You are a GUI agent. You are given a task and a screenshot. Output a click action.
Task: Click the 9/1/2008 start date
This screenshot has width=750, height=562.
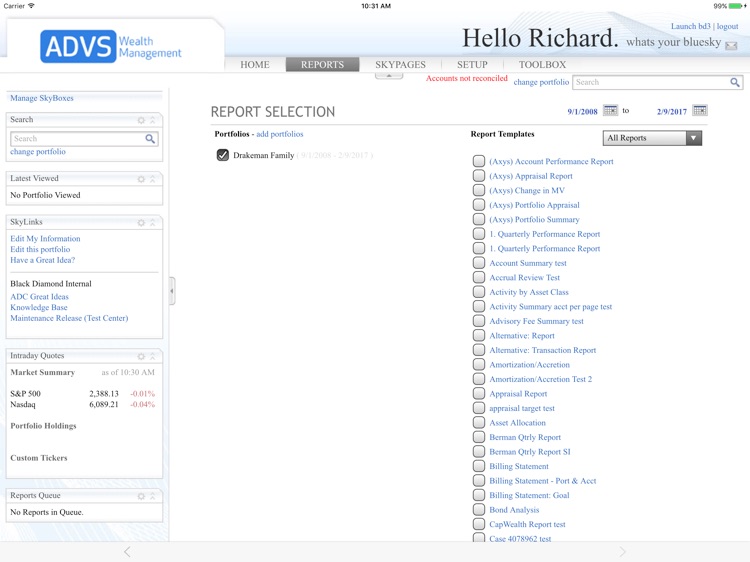click(x=583, y=111)
